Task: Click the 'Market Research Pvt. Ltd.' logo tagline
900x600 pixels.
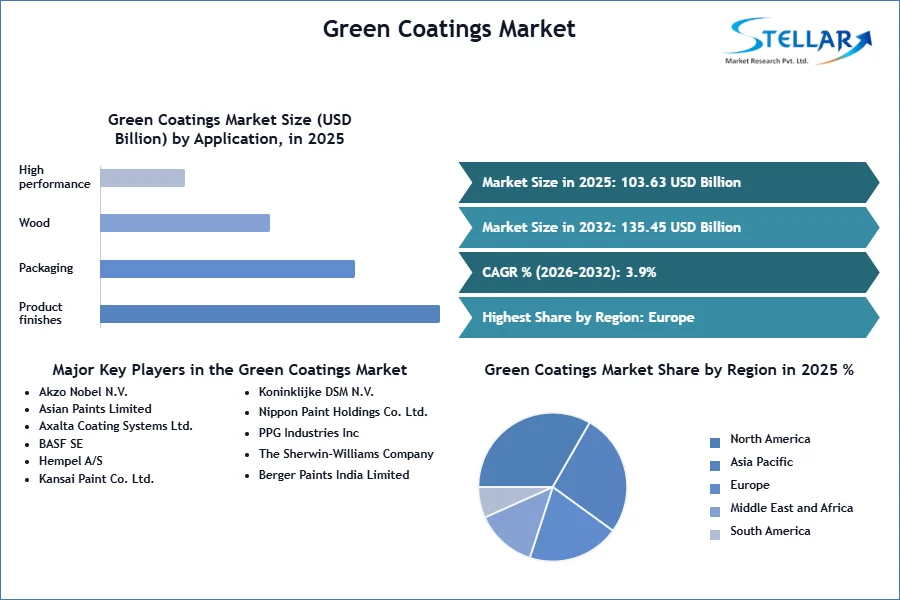Action: (x=767, y=61)
